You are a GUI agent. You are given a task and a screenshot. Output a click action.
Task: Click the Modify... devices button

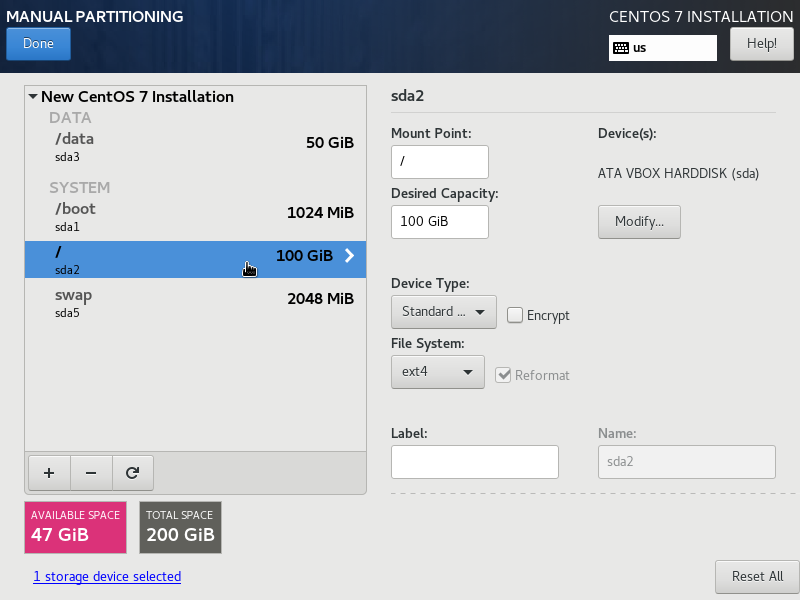pyautogui.click(x=639, y=222)
